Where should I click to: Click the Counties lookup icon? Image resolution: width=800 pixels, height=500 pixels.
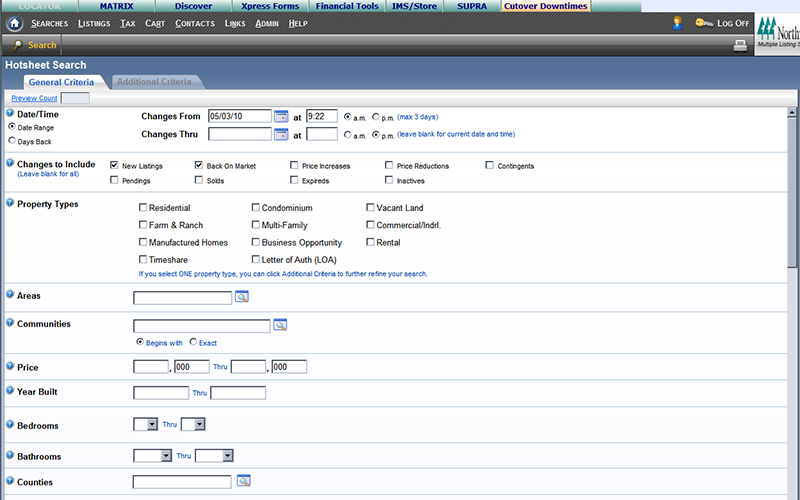click(x=242, y=481)
